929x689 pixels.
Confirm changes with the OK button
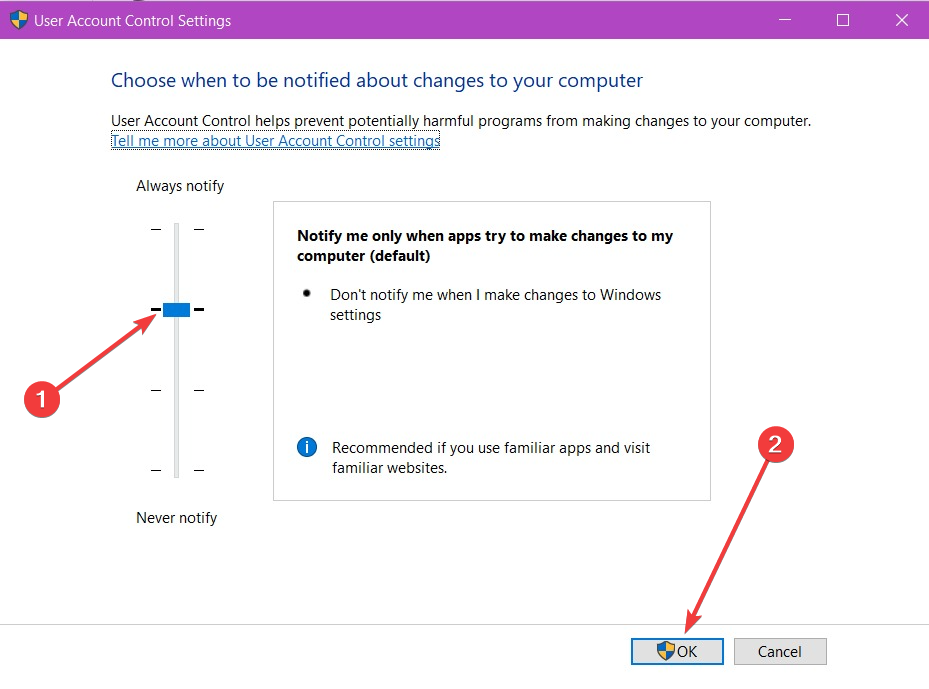(677, 651)
